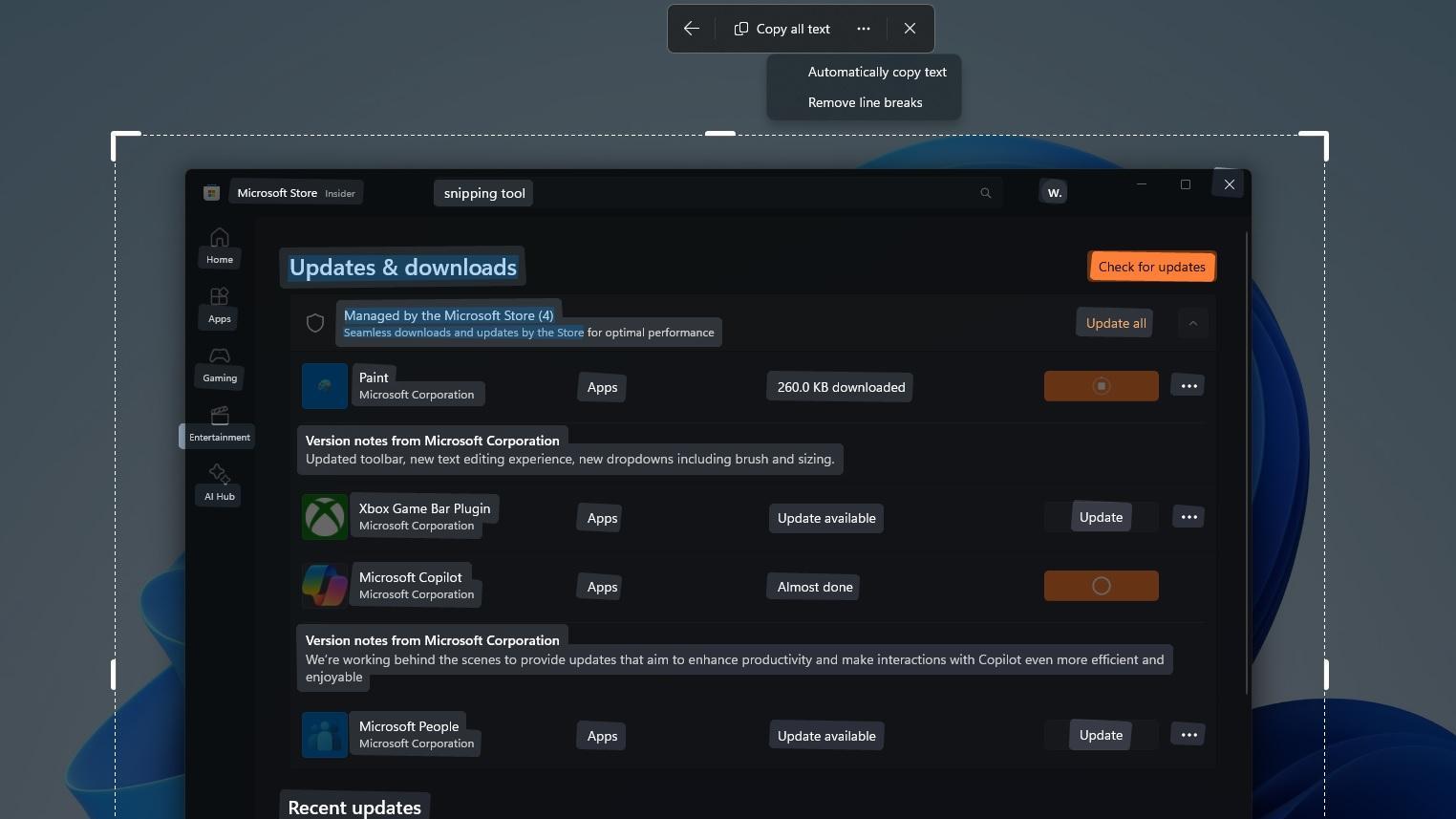Open more options for Xbox Game Bar Plugin
Viewport: 1456px width, 819px height.
(1188, 517)
